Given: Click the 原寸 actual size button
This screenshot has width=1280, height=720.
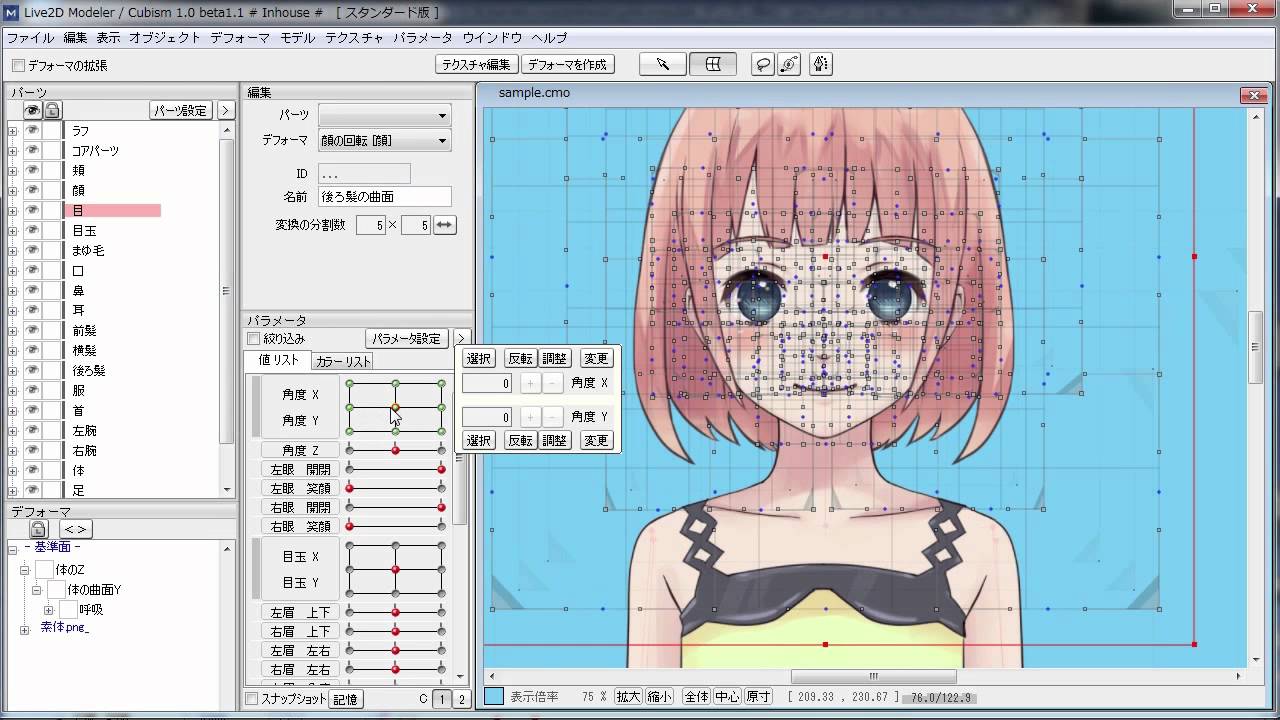Looking at the screenshot, I should 758,697.
